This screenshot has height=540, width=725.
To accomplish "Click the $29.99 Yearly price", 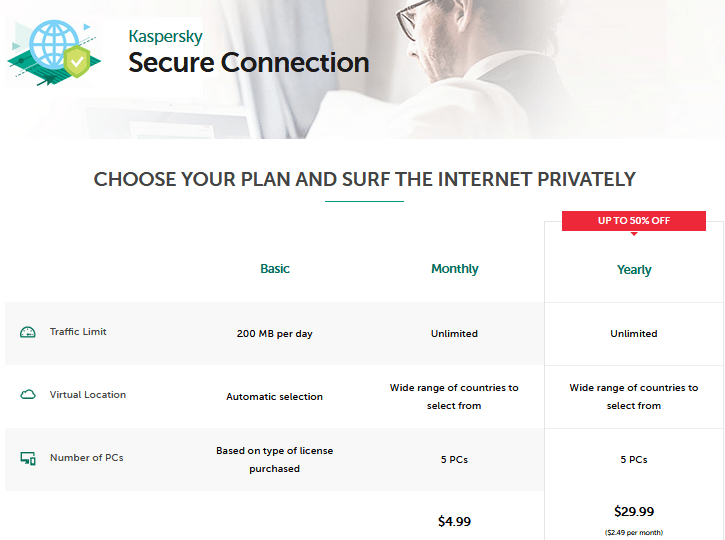I will click(x=634, y=511).
